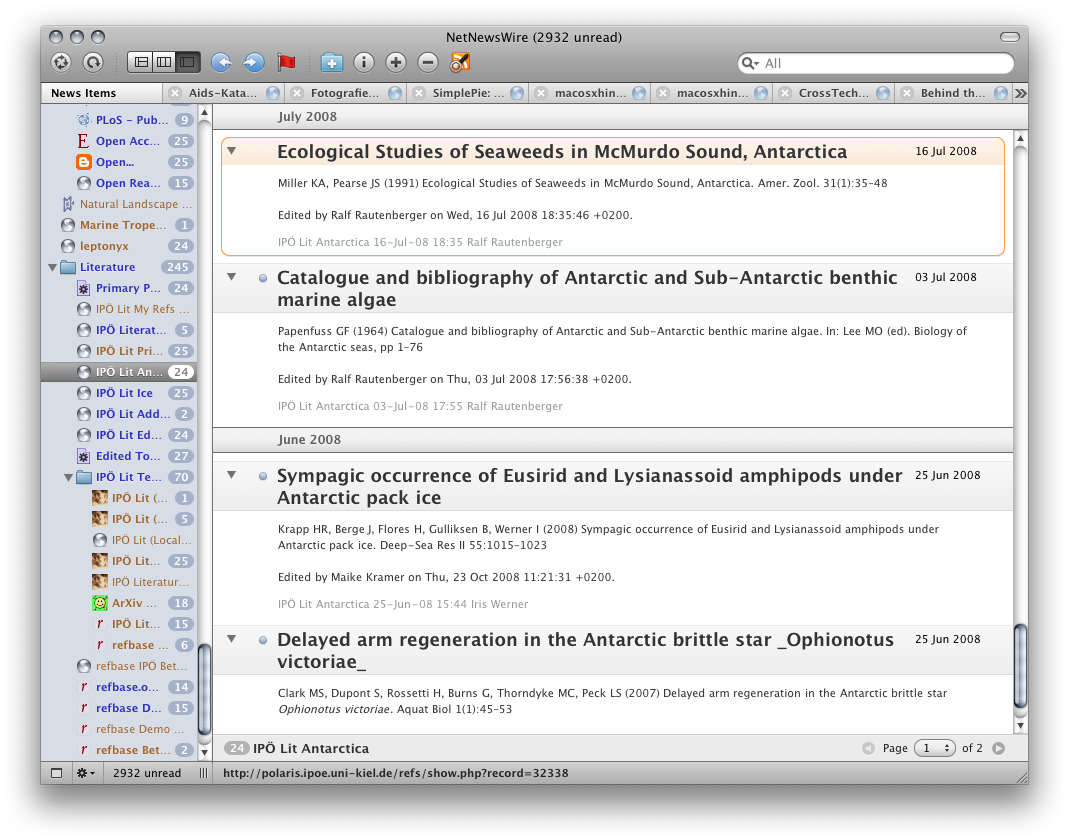1069x840 pixels.
Task: Flag the item with red flag icon
Action: coord(286,63)
